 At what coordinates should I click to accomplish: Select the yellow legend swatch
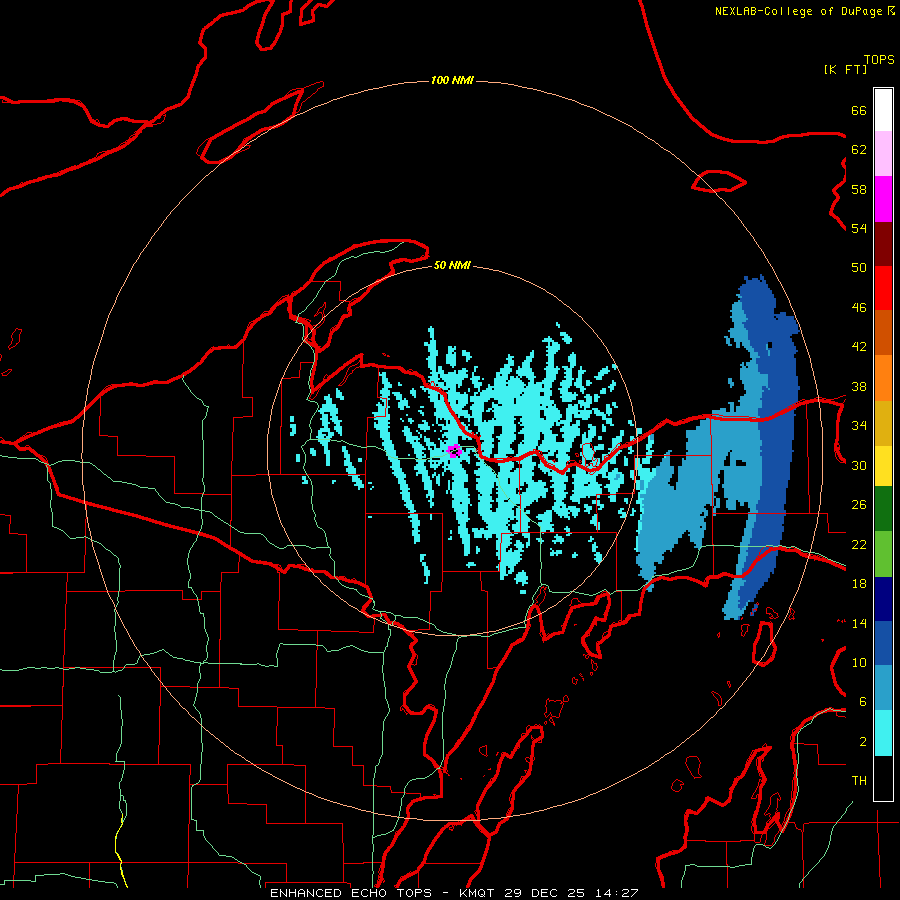883,465
